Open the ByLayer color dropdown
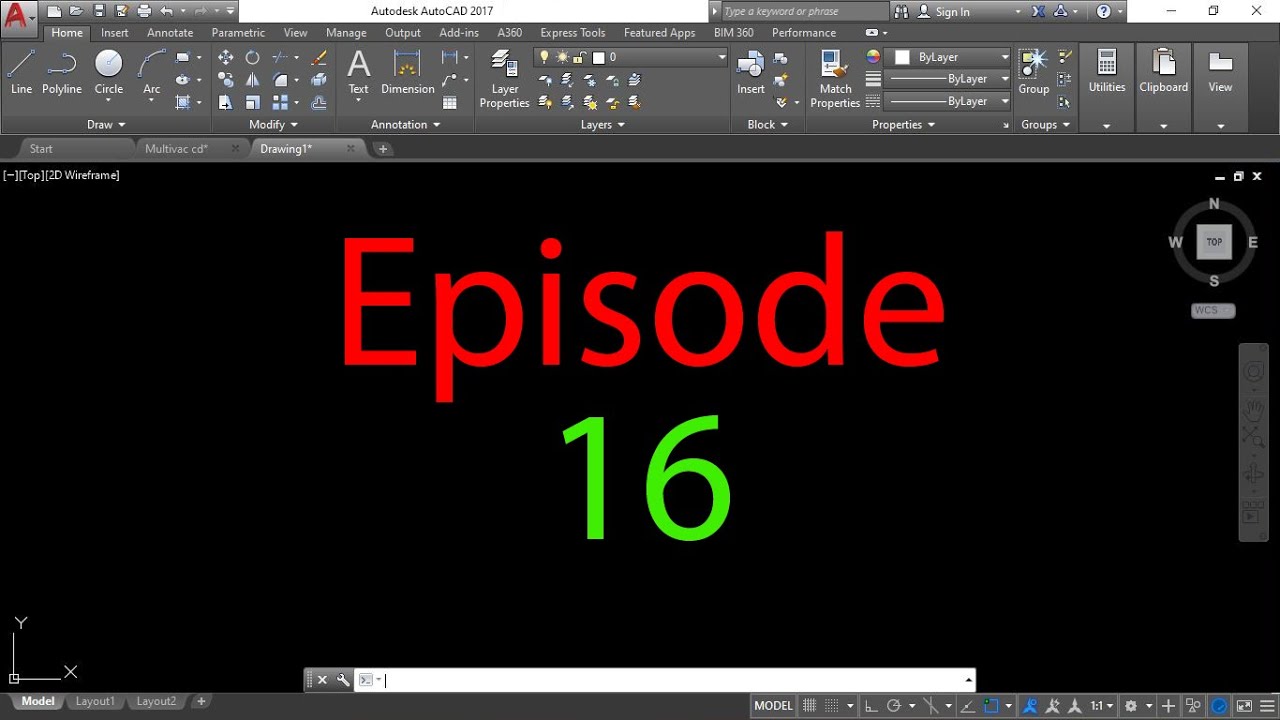 [x=951, y=57]
